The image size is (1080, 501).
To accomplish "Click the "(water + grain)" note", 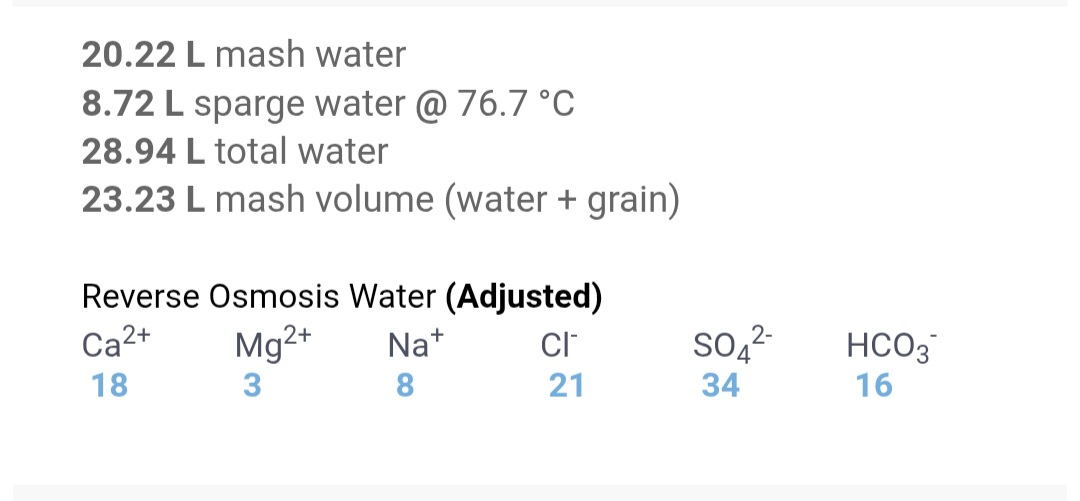I will pos(568,200).
